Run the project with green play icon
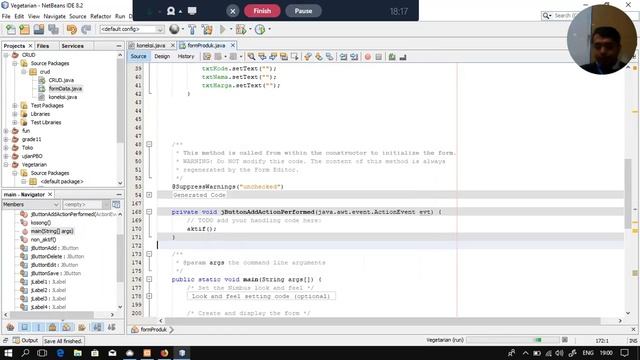The image size is (640, 360). 222,29
